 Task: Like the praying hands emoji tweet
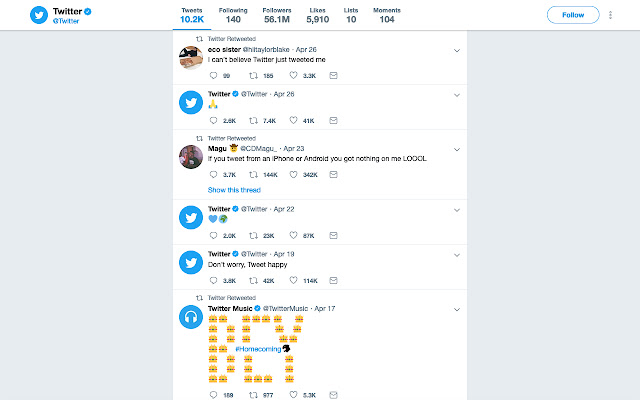point(293,120)
